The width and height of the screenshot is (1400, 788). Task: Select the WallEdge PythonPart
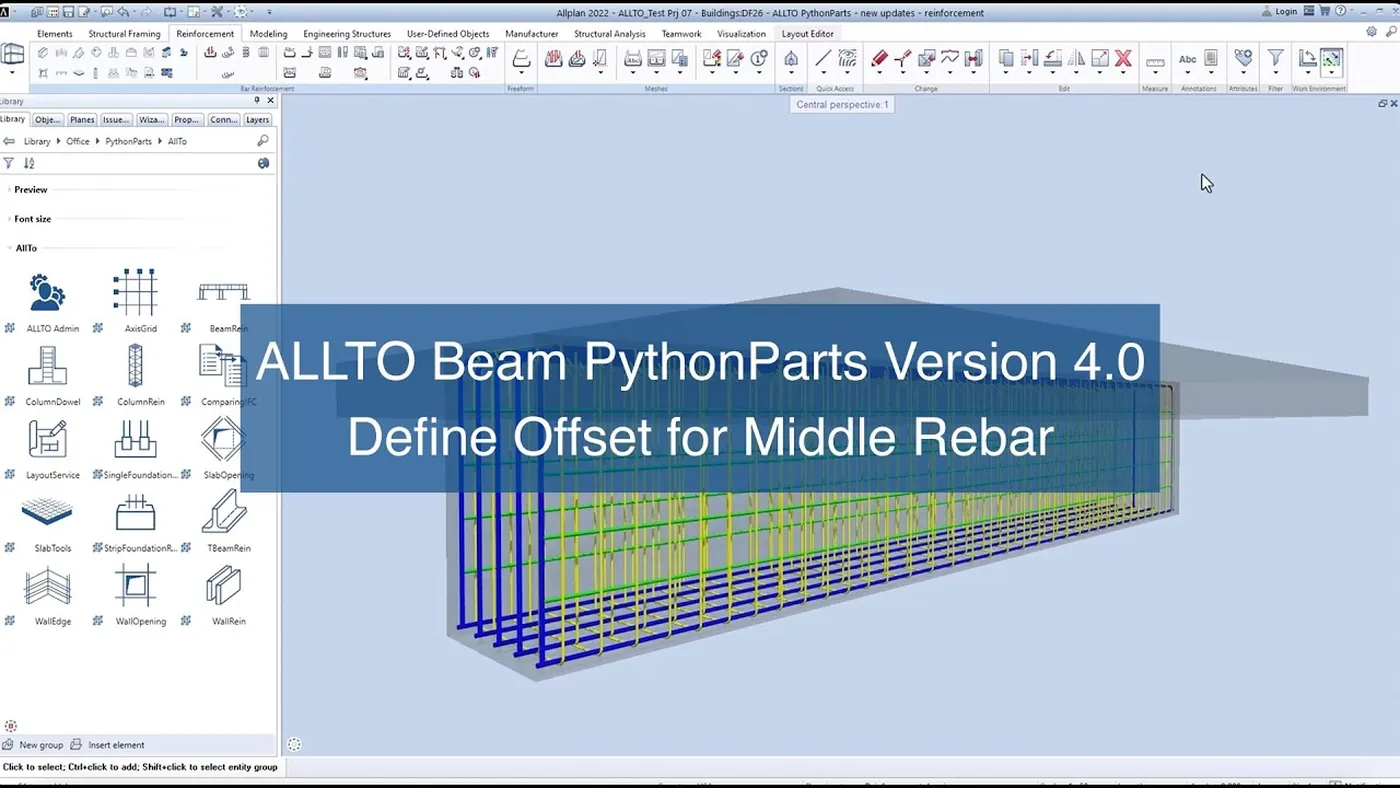47,586
